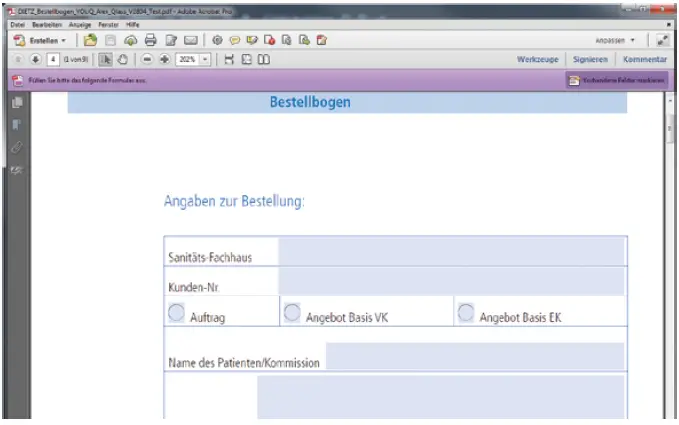Click the Bestellbogen heading text
The width and height of the screenshot is (679, 425).
(x=310, y=102)
